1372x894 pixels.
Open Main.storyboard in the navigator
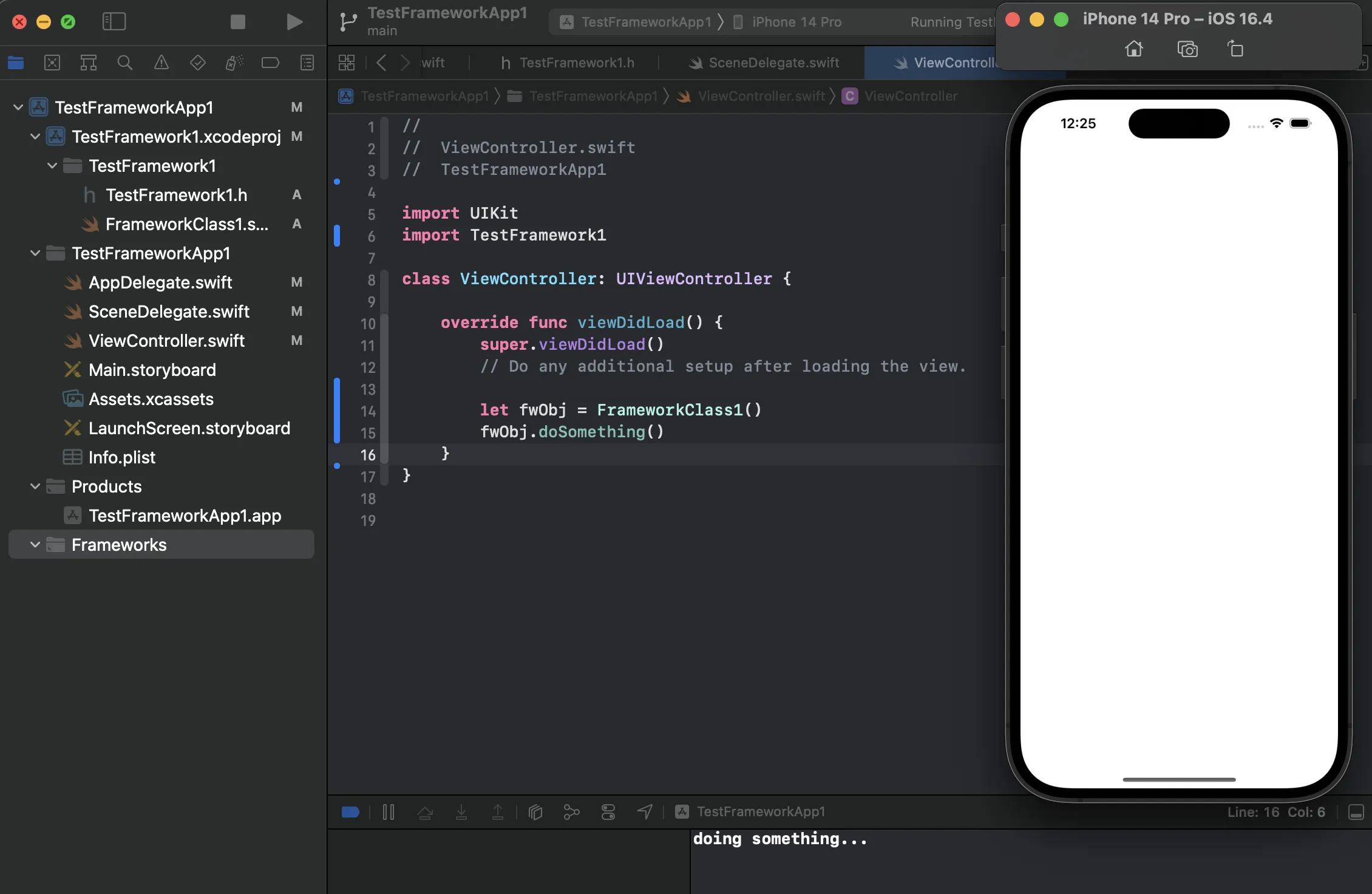[x=152, y=370]
